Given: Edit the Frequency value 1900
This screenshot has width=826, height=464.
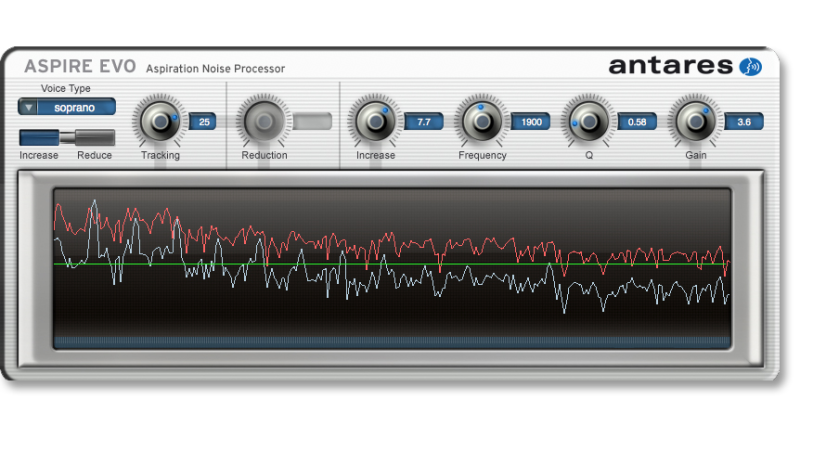Looking at the screenshot, I should [531, 122].
